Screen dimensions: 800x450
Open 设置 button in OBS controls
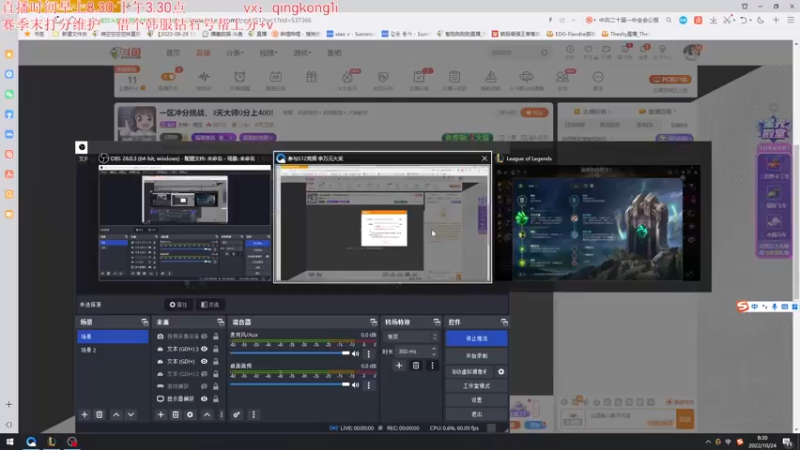[x=477, y=400]
